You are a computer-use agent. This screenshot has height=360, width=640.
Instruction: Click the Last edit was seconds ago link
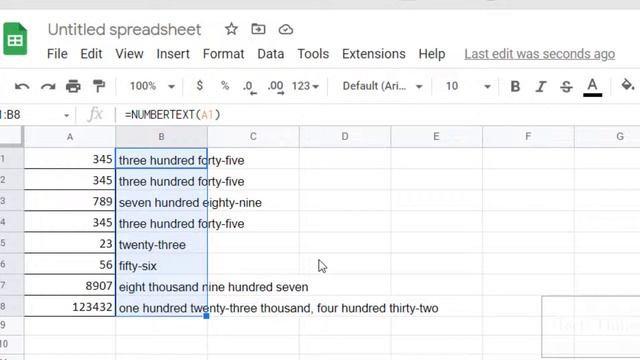point(540,54)
